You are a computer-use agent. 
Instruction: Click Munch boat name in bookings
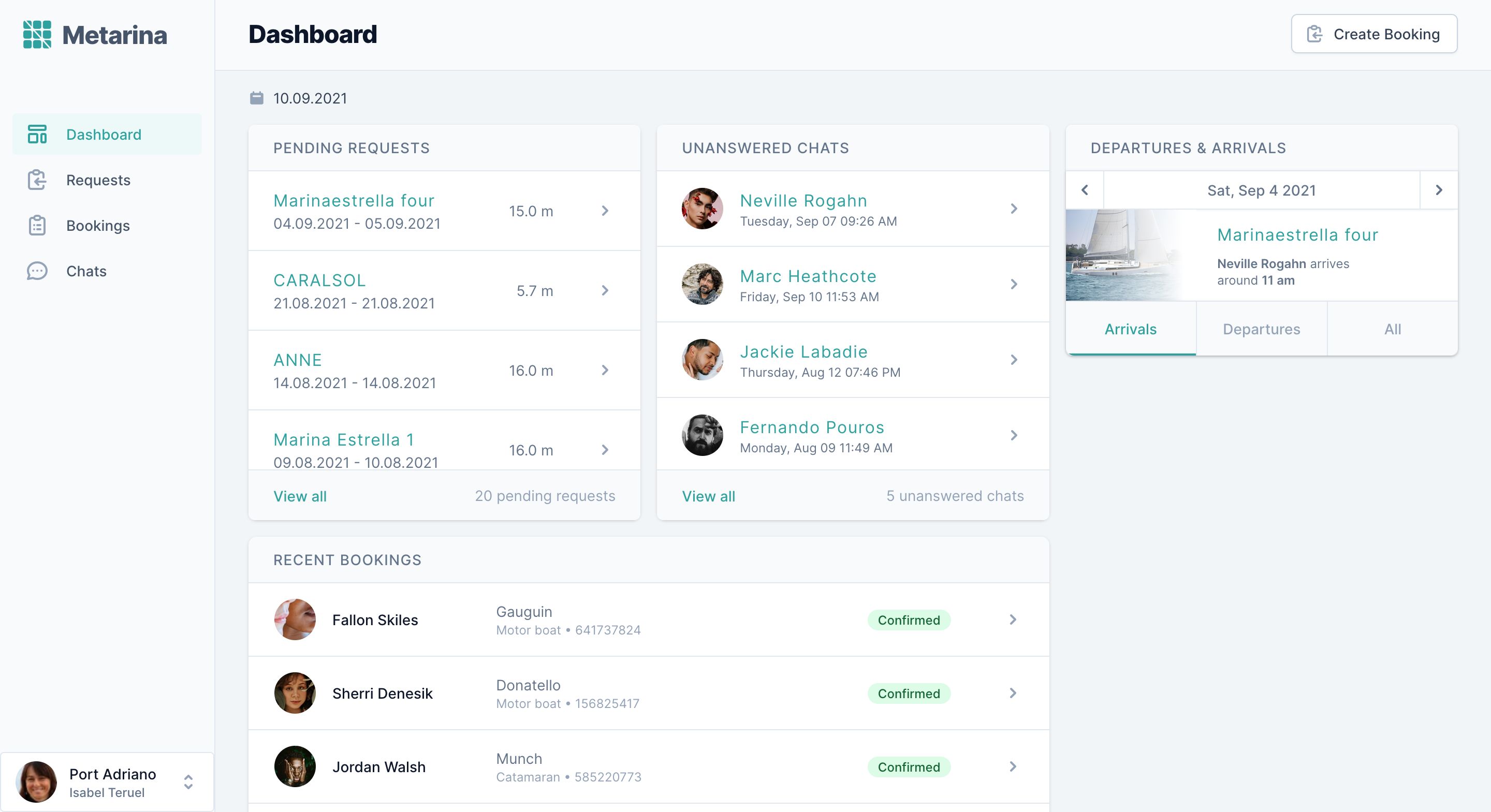[519, 759]
